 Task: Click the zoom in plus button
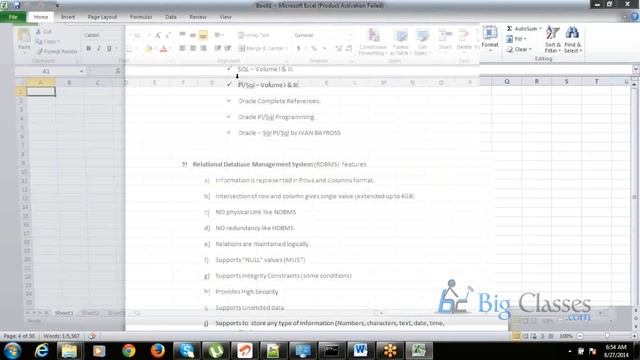tap(634, 336)
